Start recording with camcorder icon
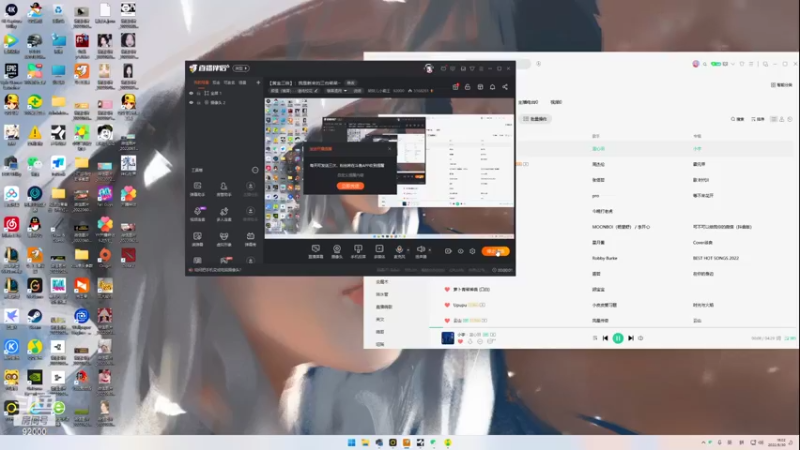 click(x=448, y=251)
